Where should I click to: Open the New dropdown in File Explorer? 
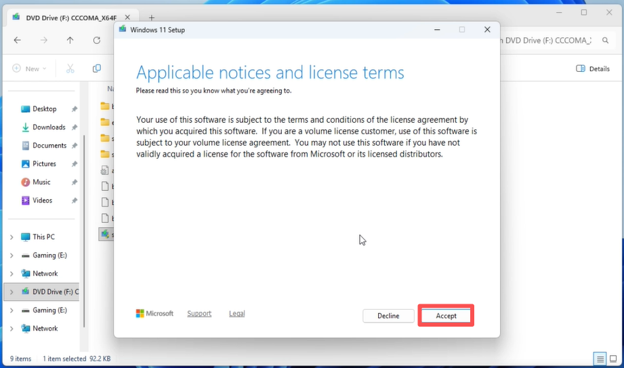pyautogui.click(x=29, y=68)
